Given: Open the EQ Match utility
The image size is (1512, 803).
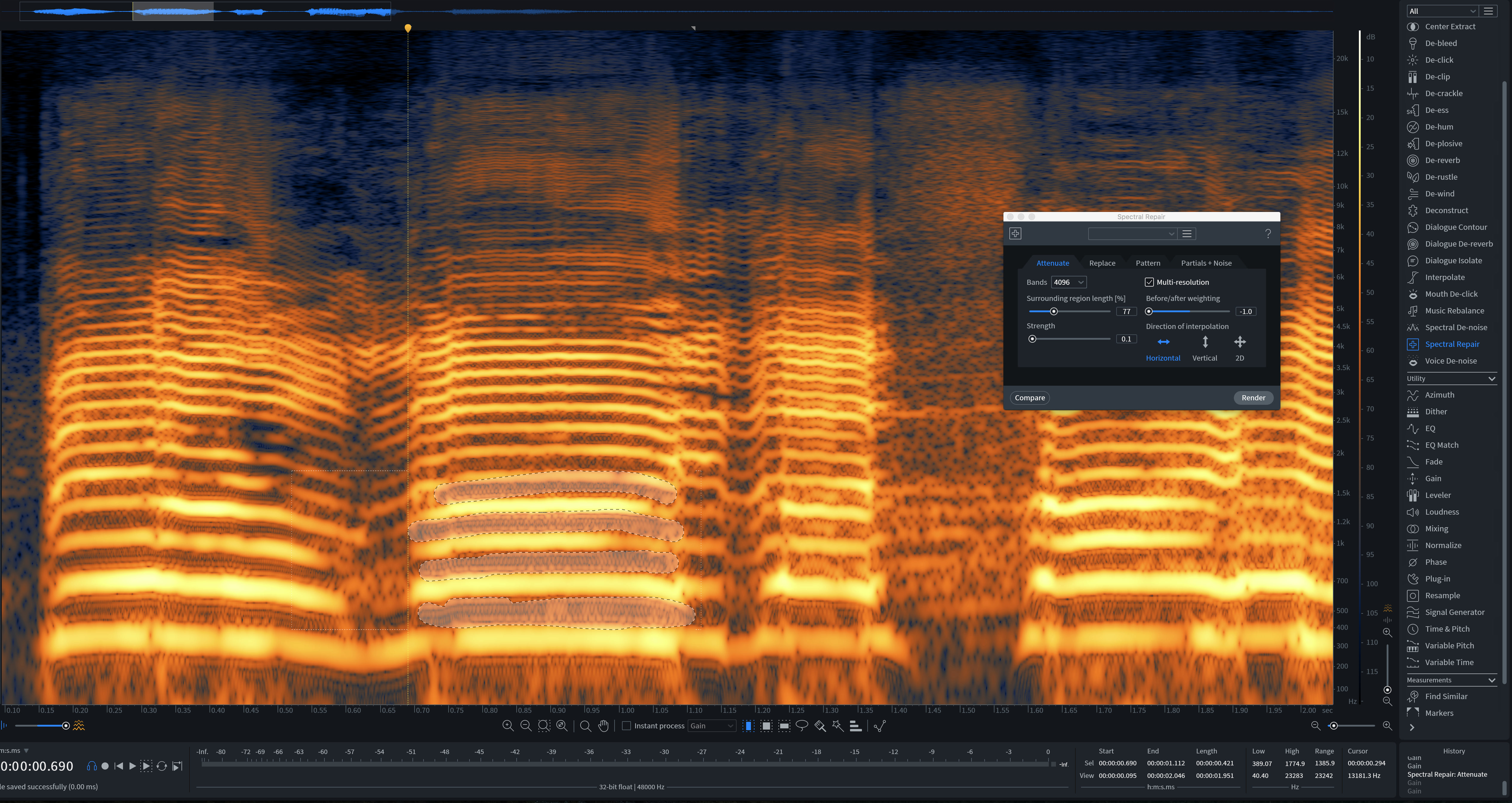Looking at the screenshot, I should [1441, 445].
